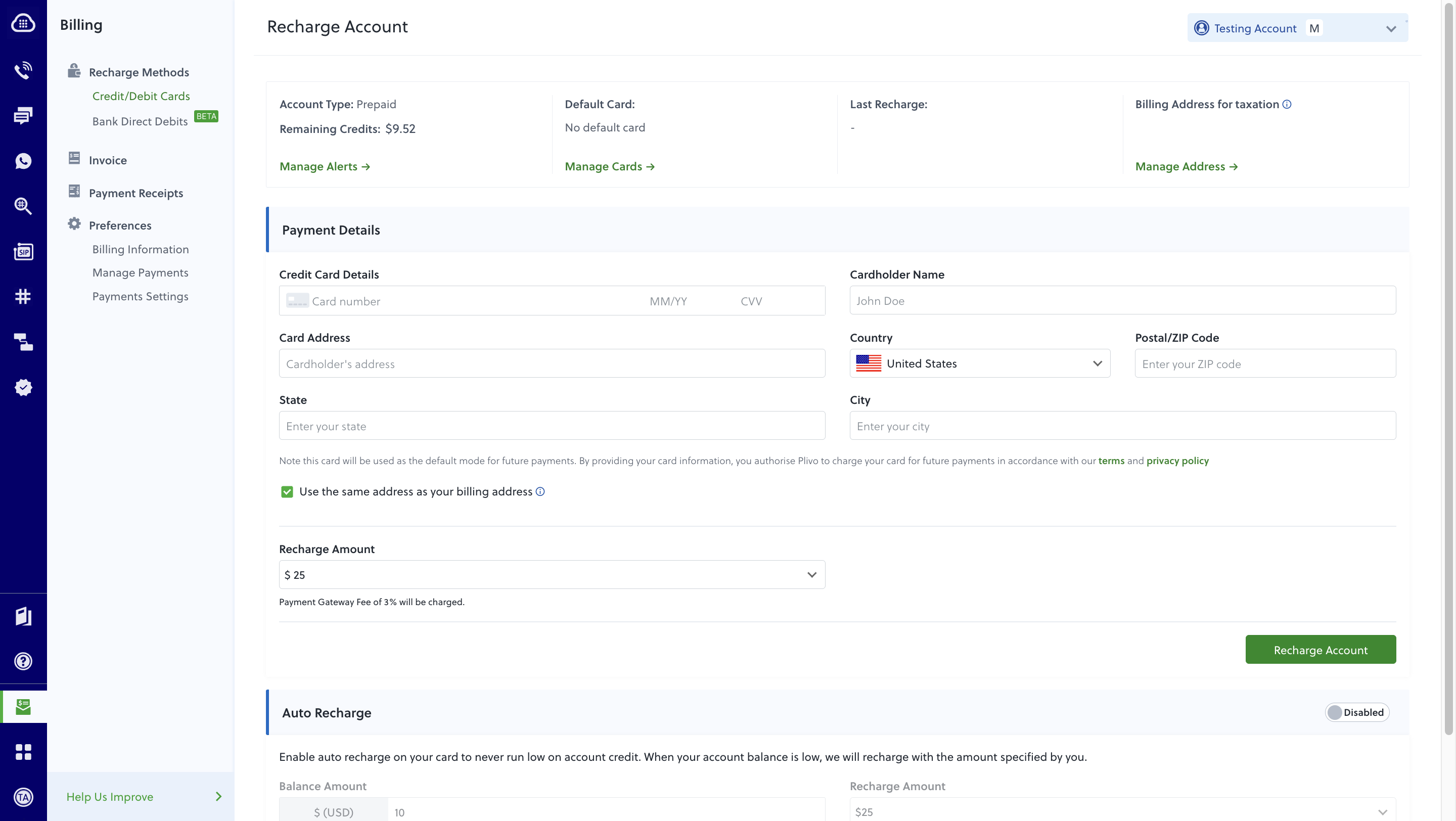
Task: Open the phone numbers hash icon
Action: click(x=23, y=297)
